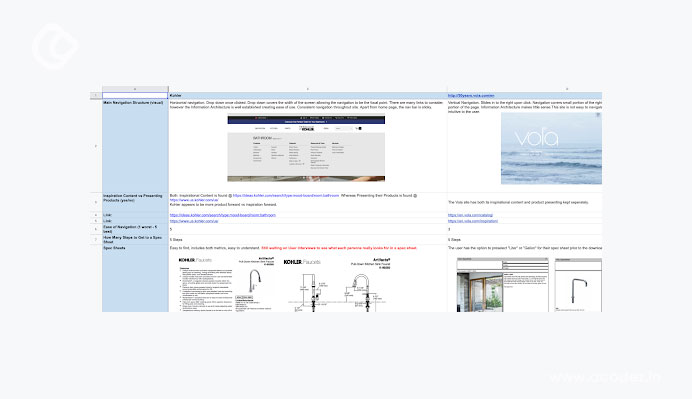Click the Vola ocean homepage image
Screen dimensions: 692x399
pos(551,148)
